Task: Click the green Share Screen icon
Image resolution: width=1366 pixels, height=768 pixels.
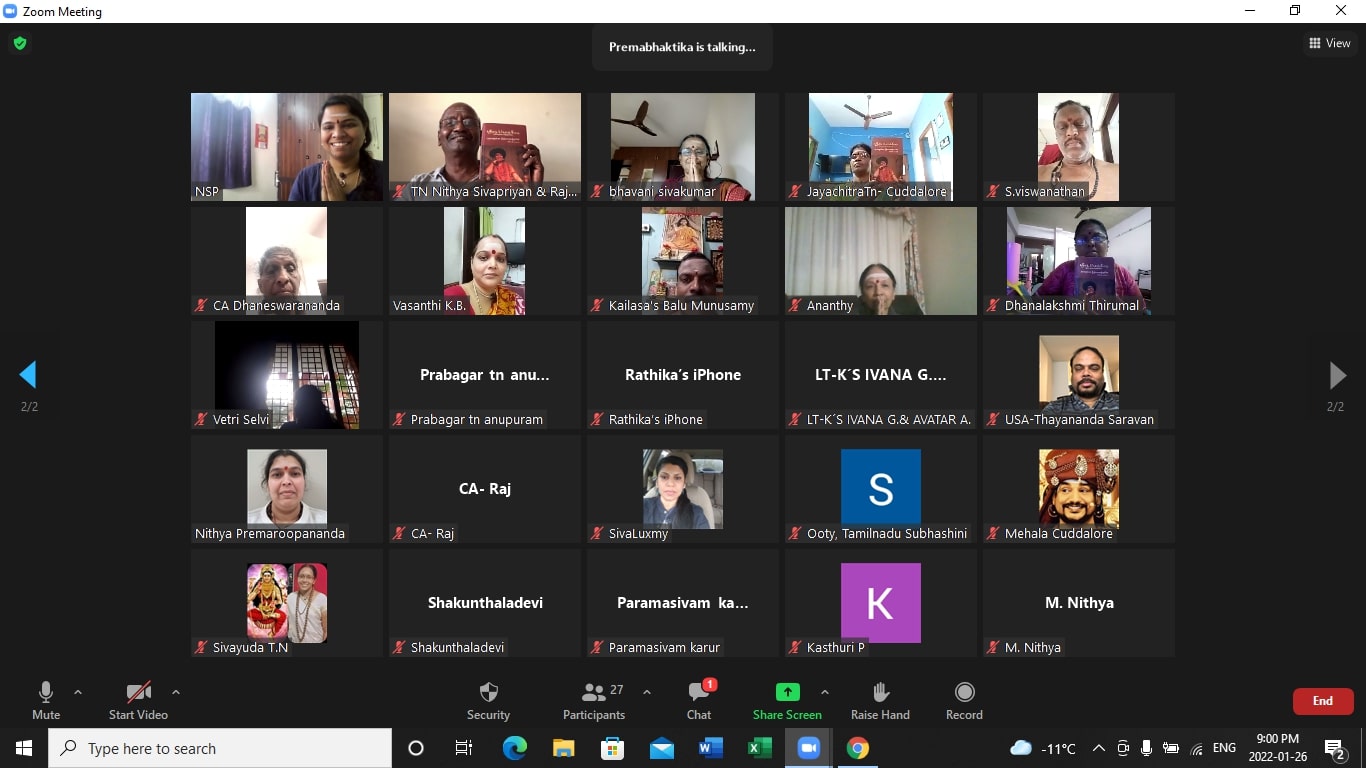Action: pyautogui.click(x=787, y=692)
